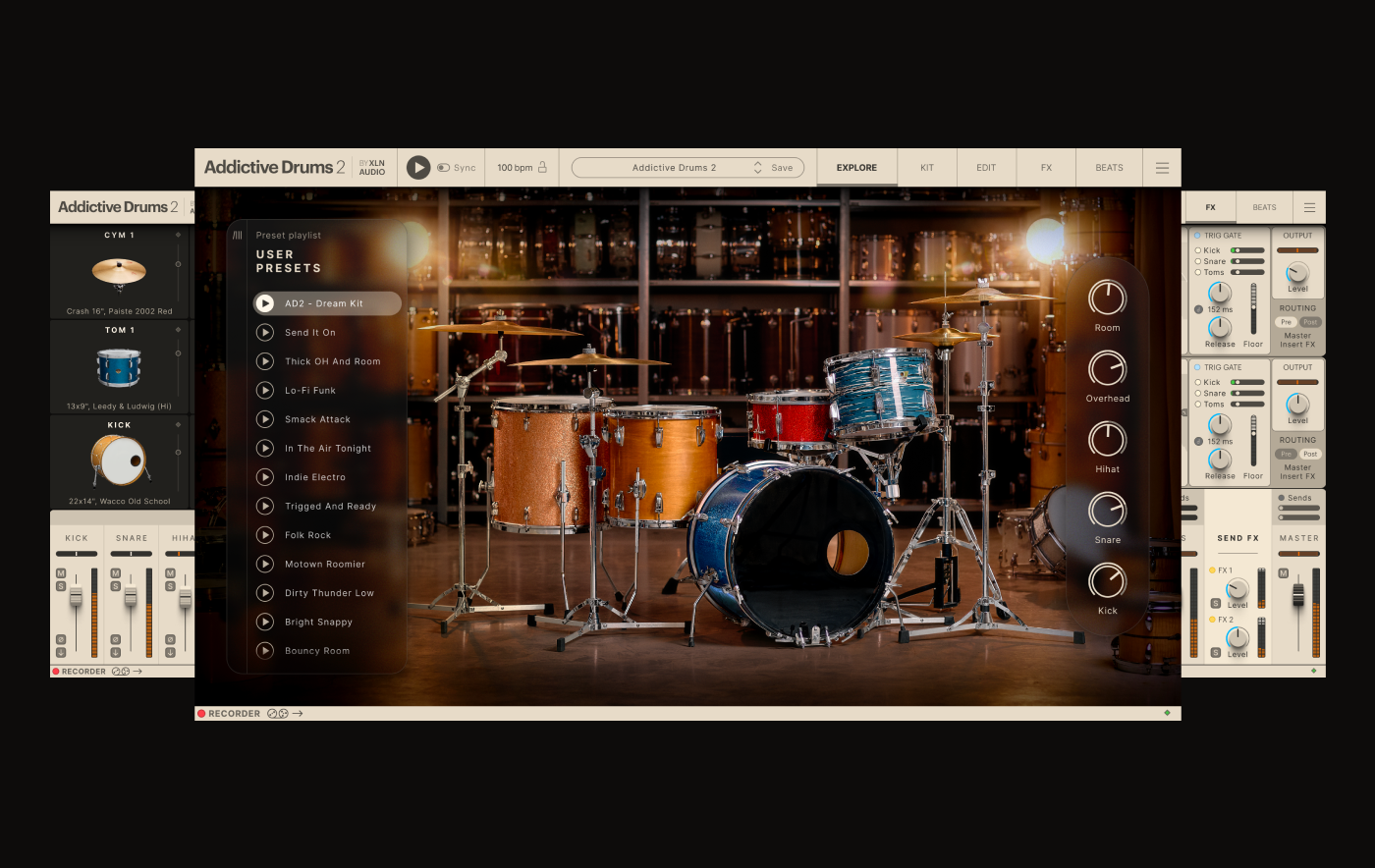
Task: Mute the SNARE channel with M button
Action: (116, 573)
